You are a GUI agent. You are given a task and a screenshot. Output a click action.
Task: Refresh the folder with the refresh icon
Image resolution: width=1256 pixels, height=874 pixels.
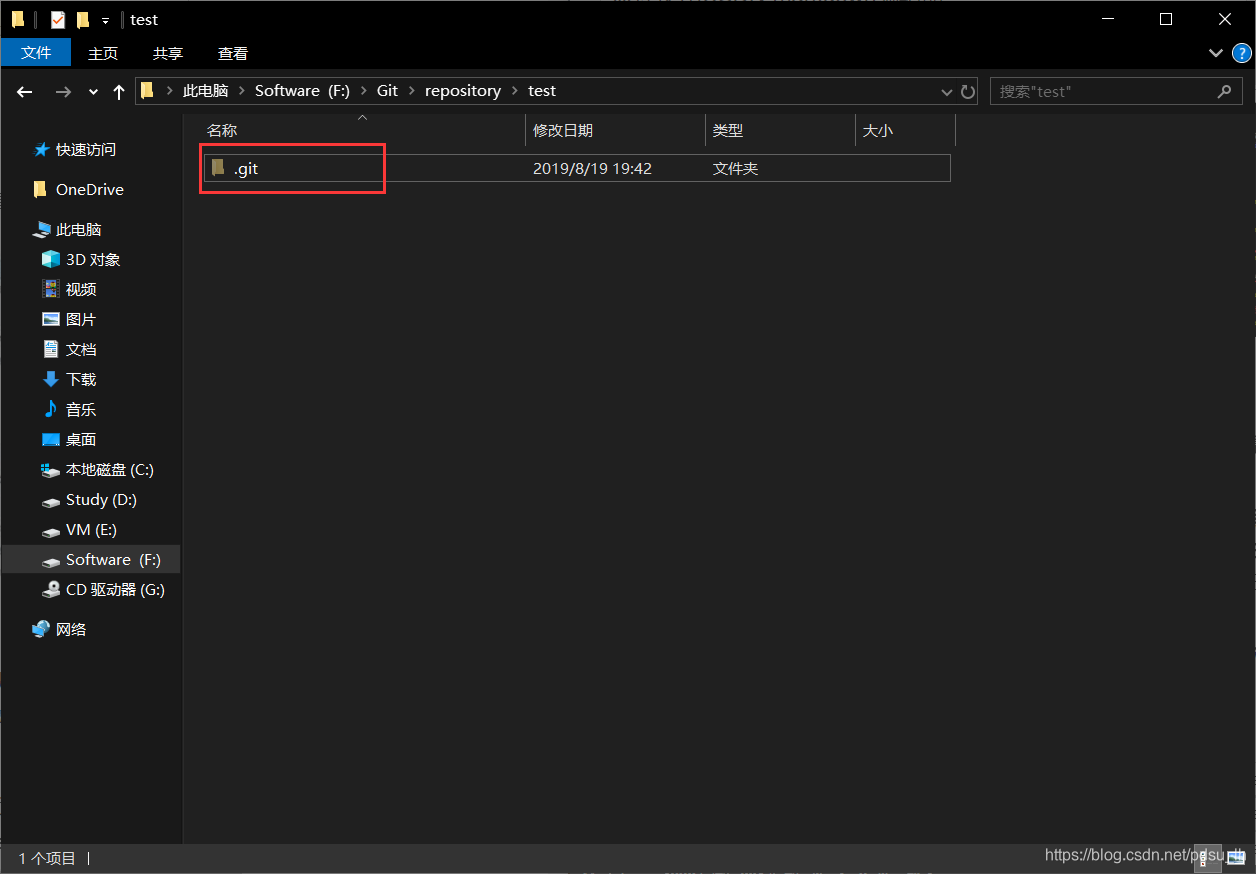click(x=967, y=91)
